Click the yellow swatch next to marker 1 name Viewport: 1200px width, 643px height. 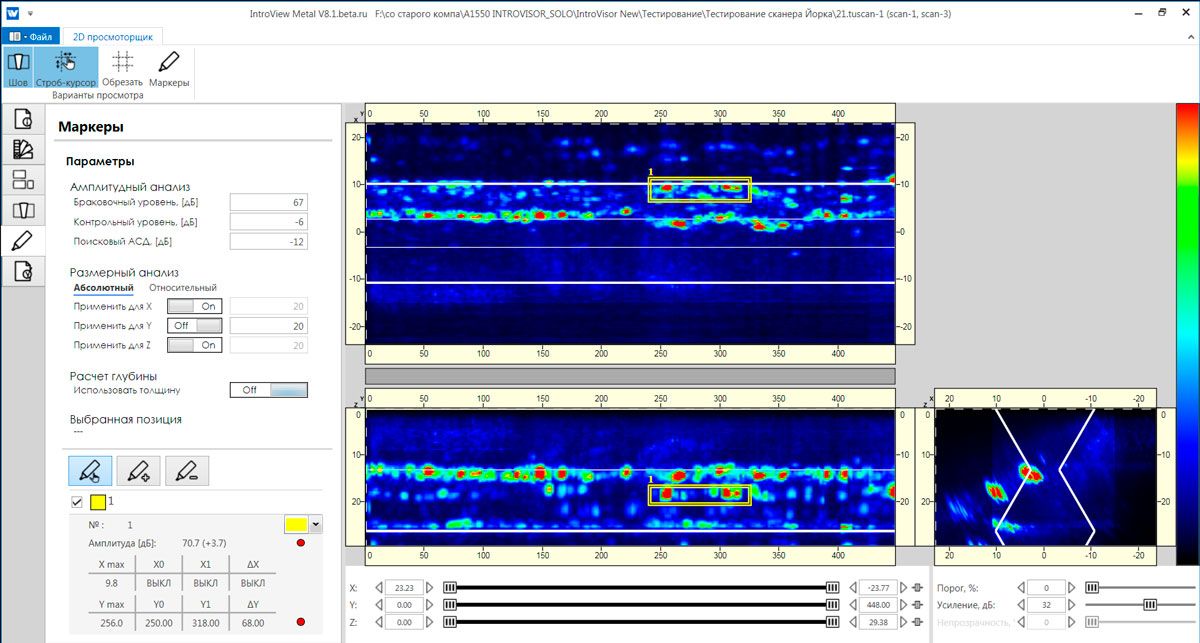point(98,502)
